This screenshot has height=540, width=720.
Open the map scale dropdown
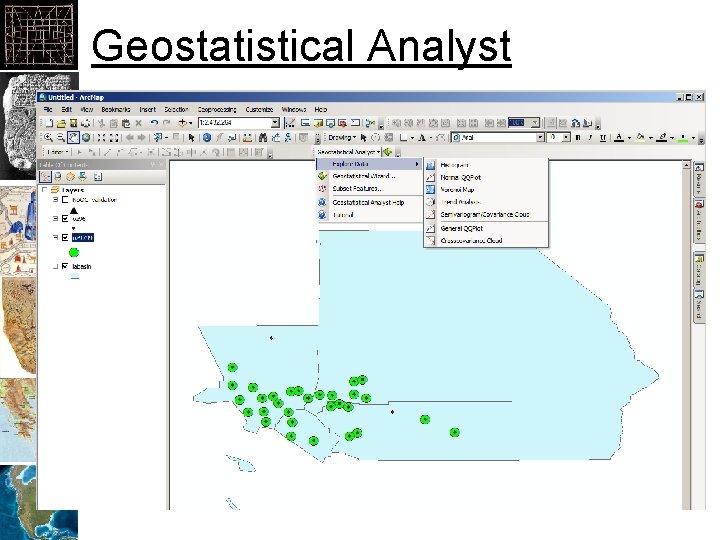point(275,123)
